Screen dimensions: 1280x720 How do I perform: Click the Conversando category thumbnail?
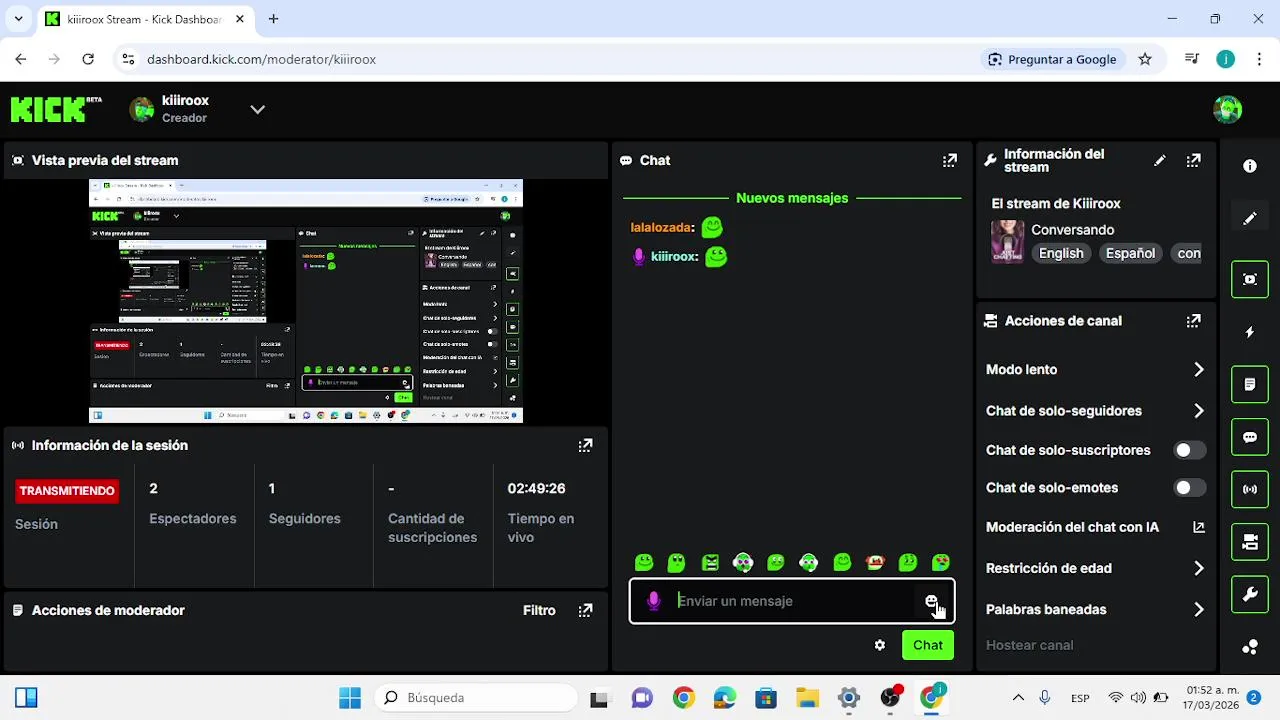(x=1007, y=241)
